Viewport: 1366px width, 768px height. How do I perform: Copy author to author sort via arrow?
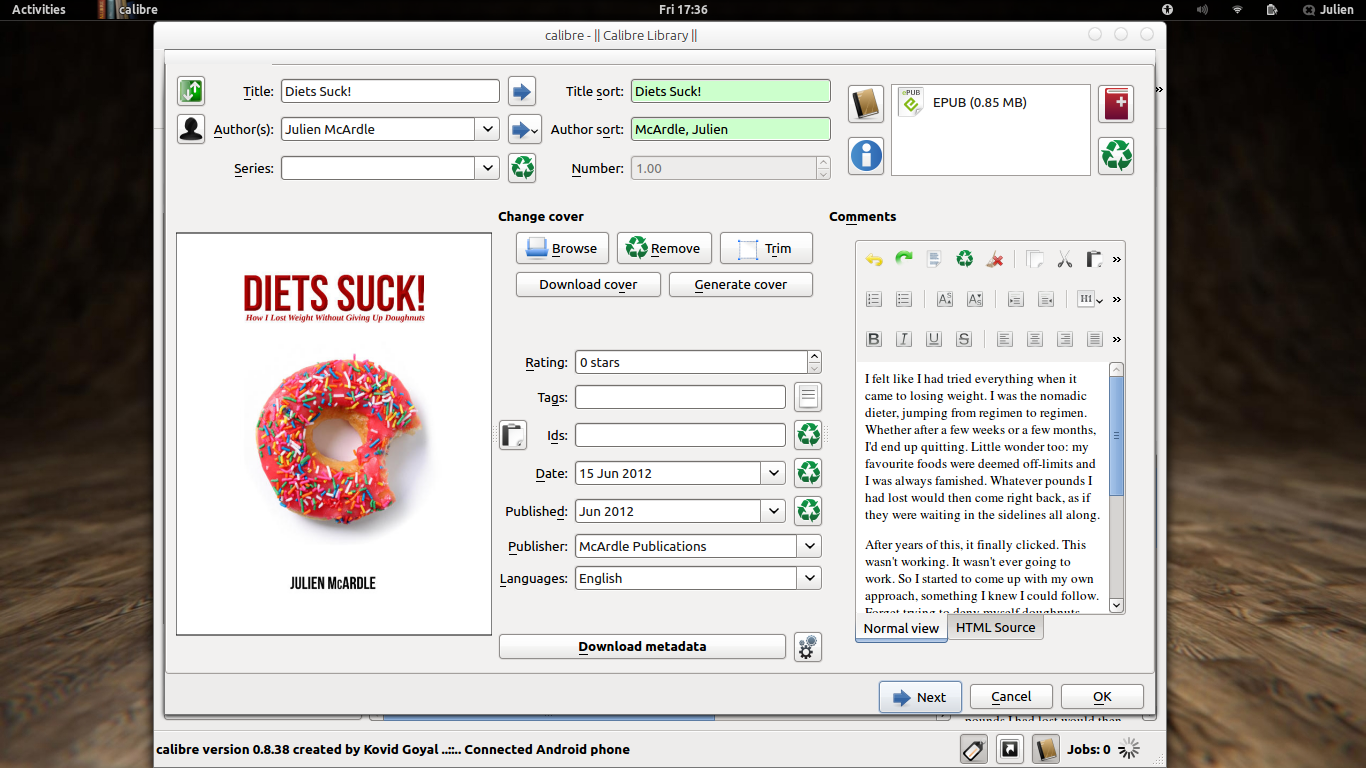[x=524, y=129]
